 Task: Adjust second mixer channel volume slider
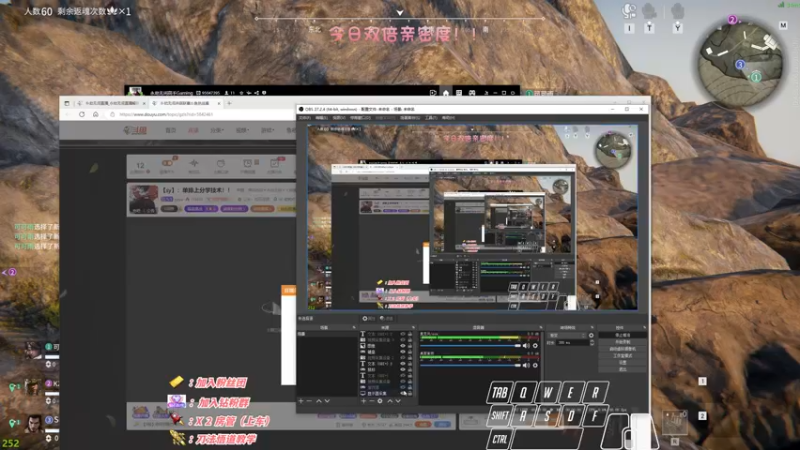[x=470, y=365]
